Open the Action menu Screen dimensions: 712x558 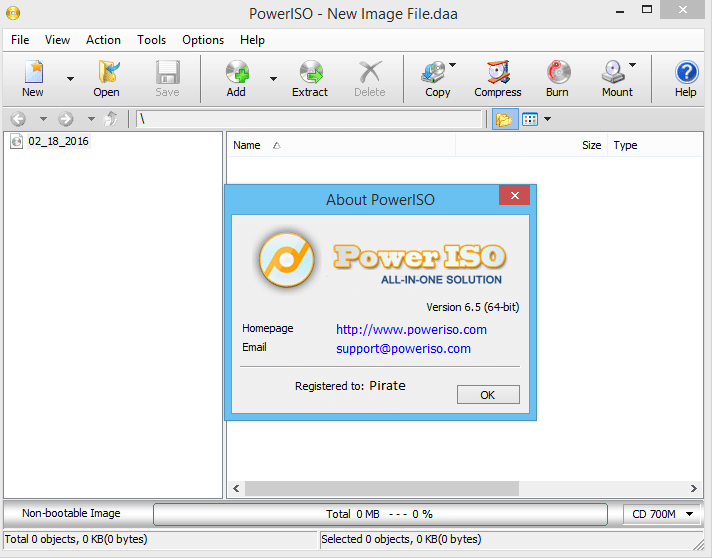coord(104,40)
